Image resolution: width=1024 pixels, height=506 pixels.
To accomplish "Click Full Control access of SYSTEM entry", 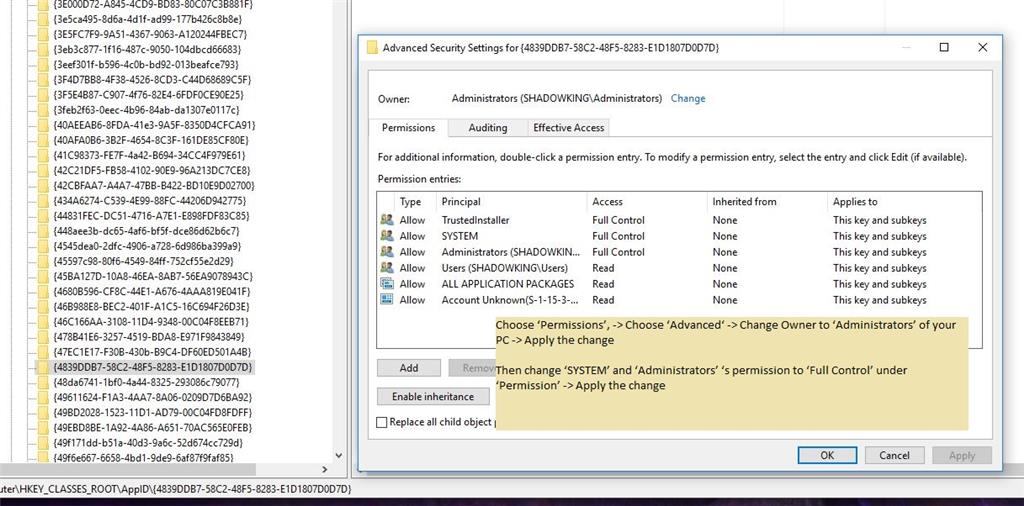I will pyautogui.click(x=618, y=236).
